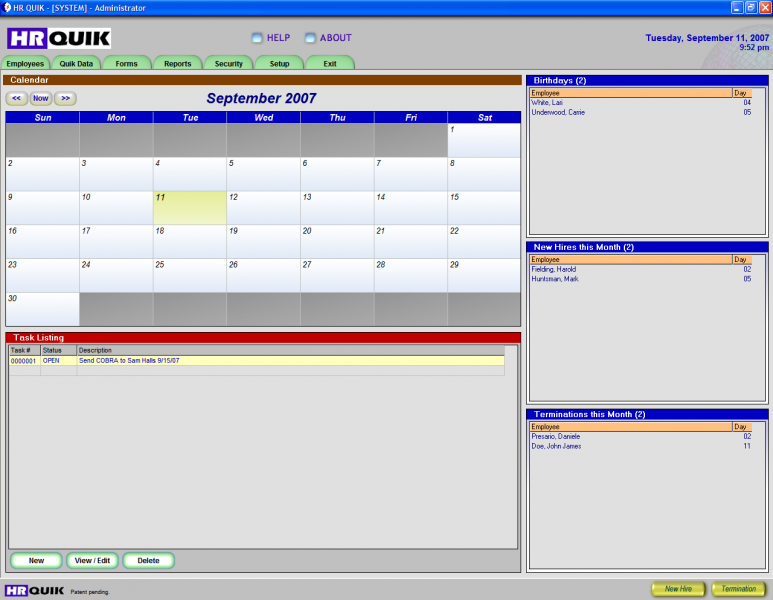Screen dimensions: 773x600
Task: Select Underwood, Carrie in Birthdays
Action: coord(641,112)
